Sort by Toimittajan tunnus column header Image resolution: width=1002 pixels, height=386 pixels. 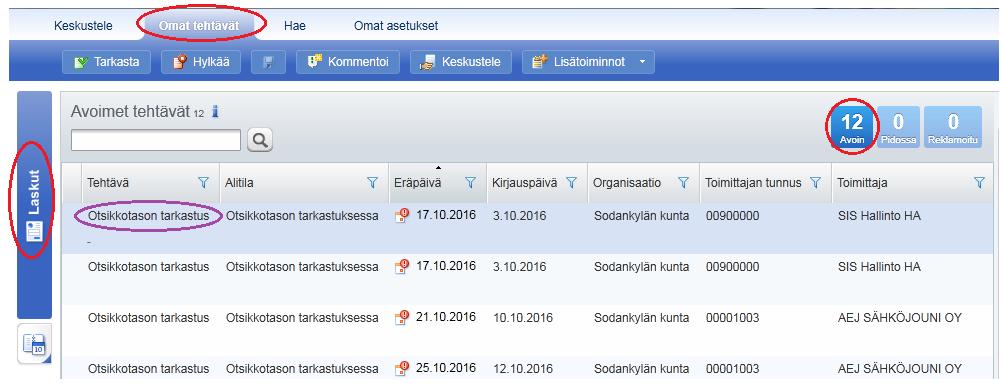tap(753, 183)
